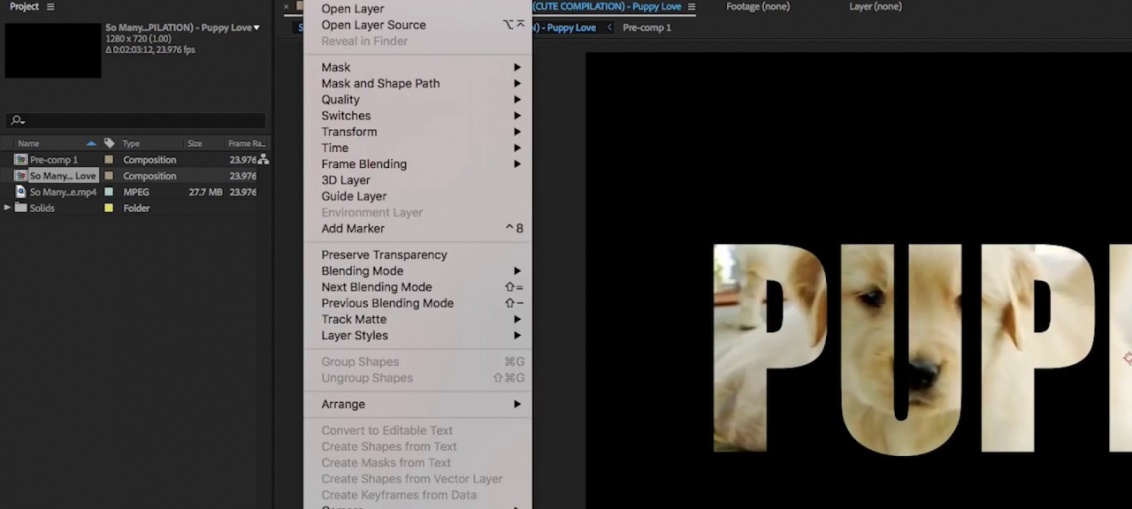Expand the Track Matte submenu arrow

pos(517,319)
